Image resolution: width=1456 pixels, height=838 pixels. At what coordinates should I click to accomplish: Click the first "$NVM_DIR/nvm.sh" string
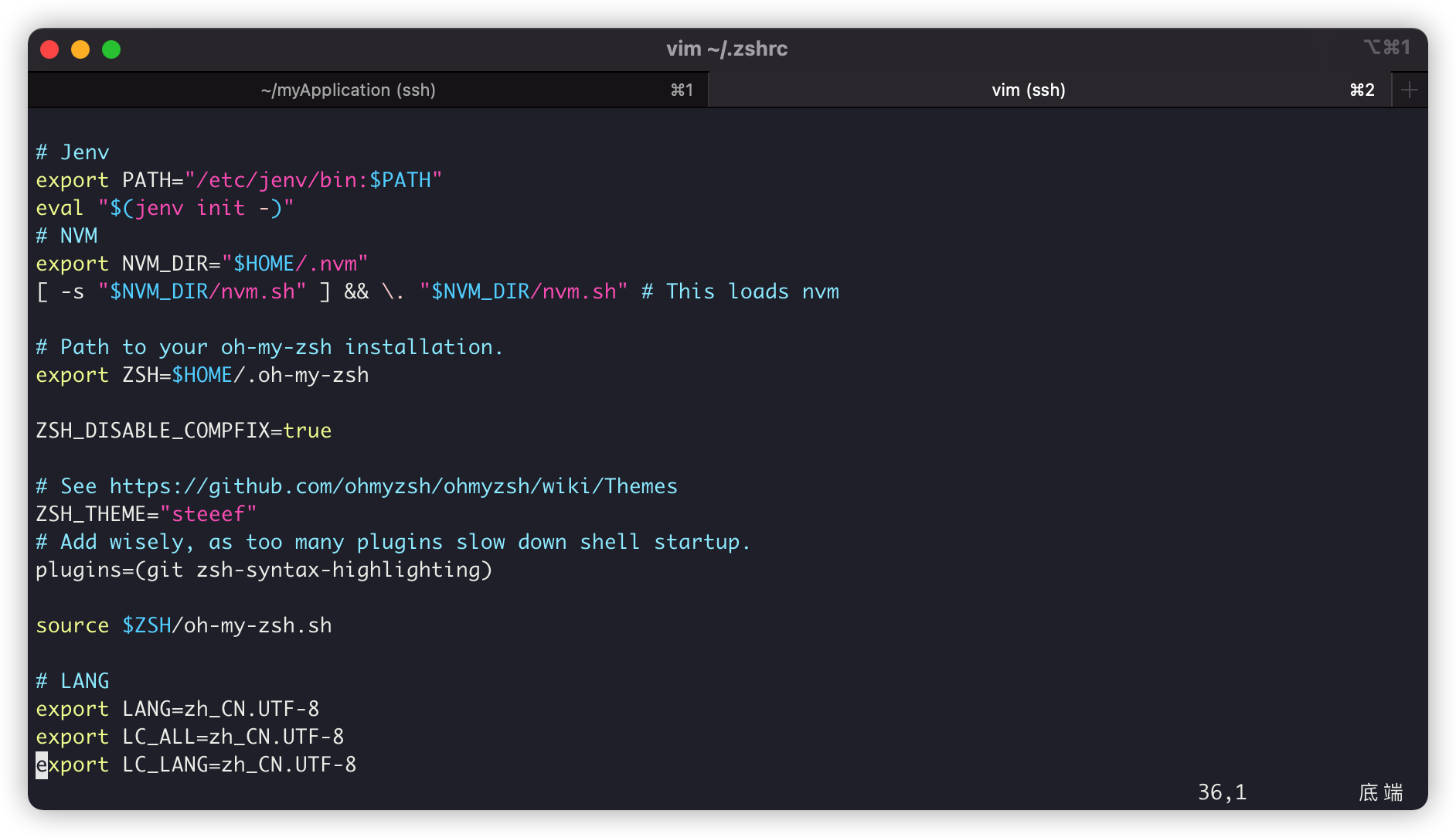pyautogui.click(x=202, y=291)
